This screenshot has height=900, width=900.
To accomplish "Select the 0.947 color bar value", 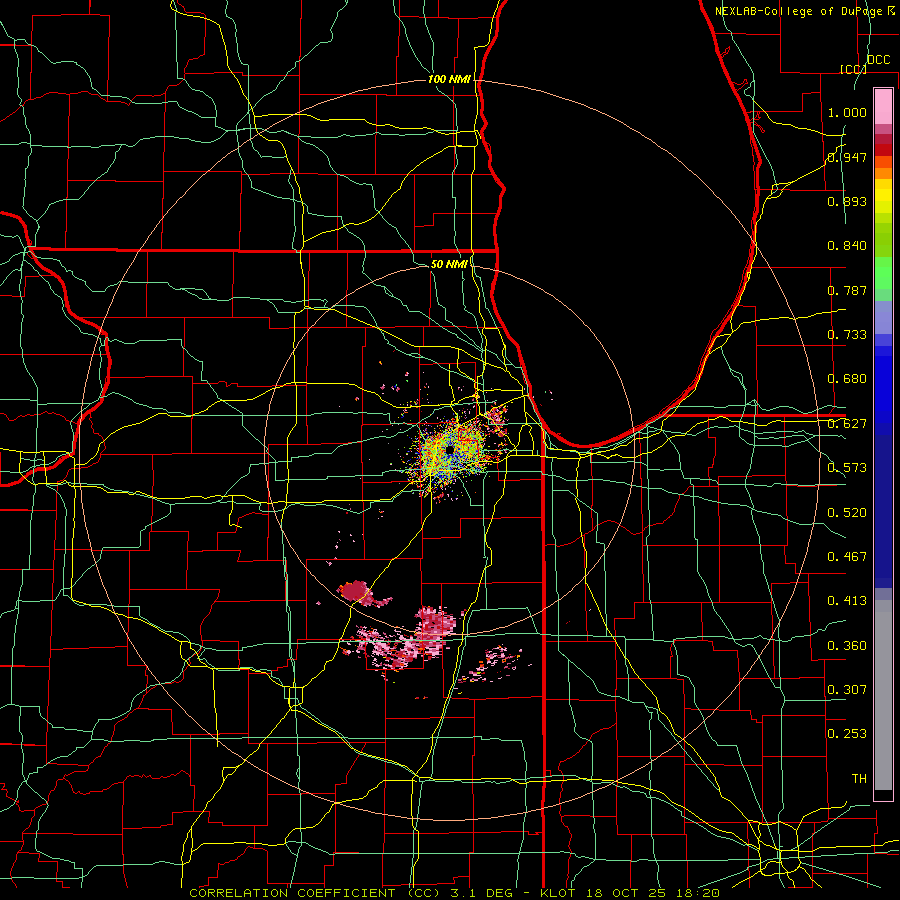I will click(x=847, y=157).
